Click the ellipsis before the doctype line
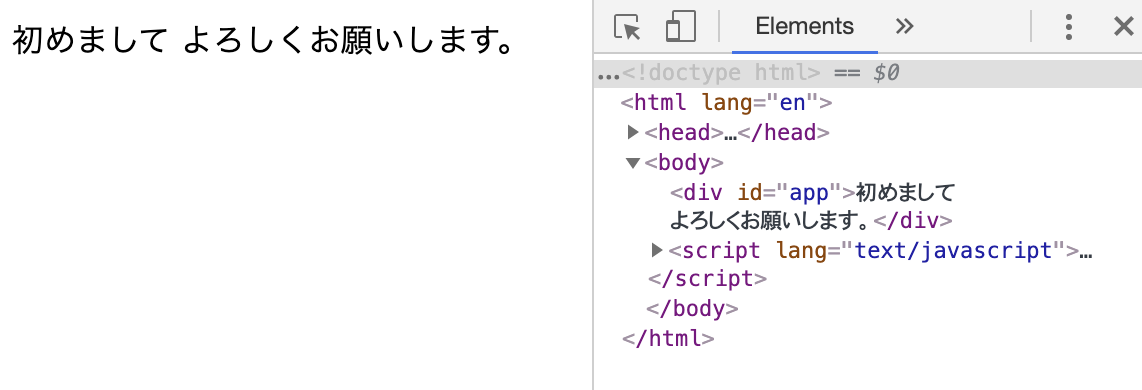 coord(608,76)
